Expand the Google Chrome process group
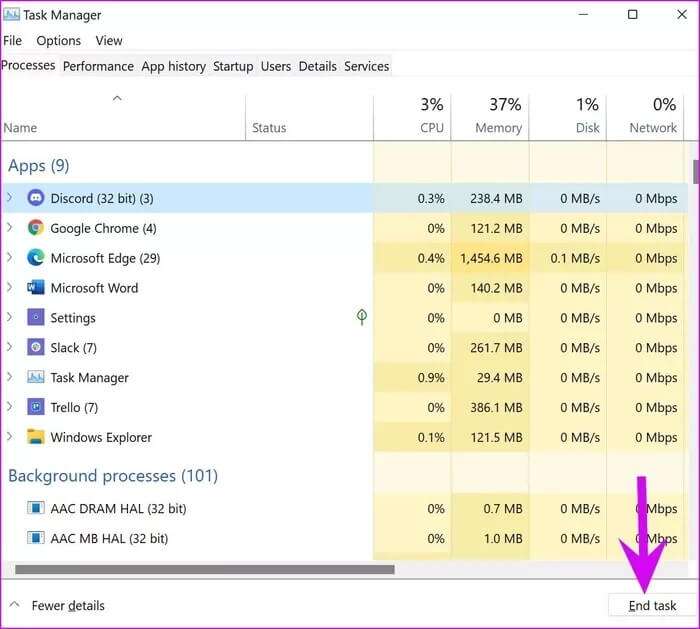The height and width of the screenshot is (629, 700). pos(10,227)
